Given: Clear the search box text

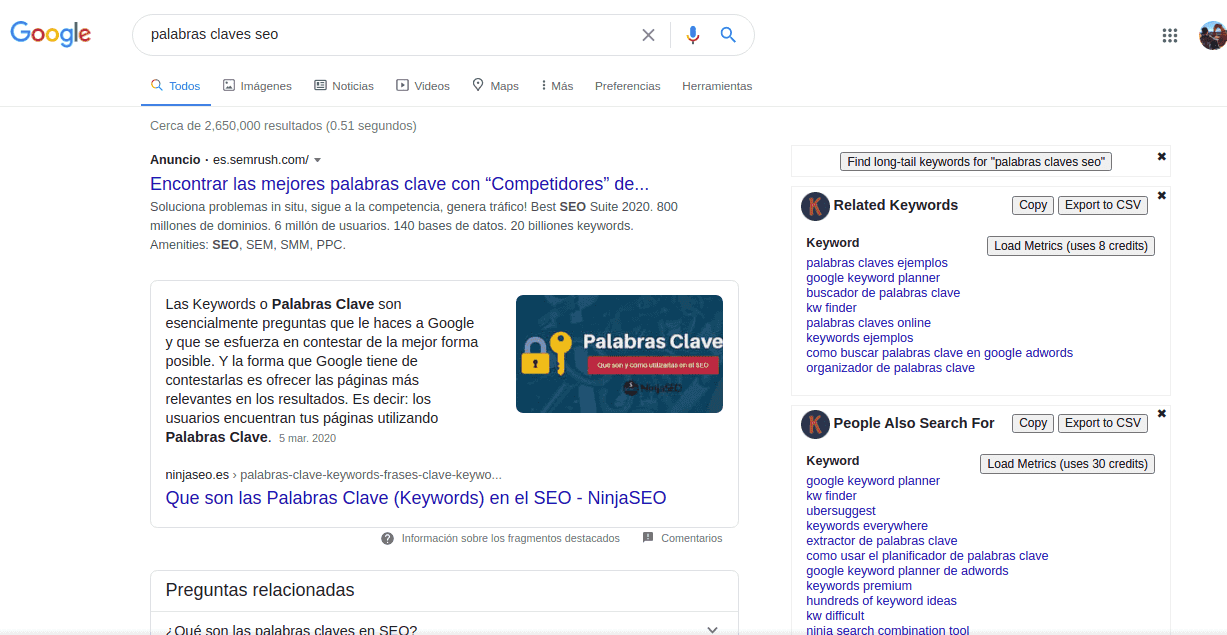Looking at the screenshot, I should point(648,35).
